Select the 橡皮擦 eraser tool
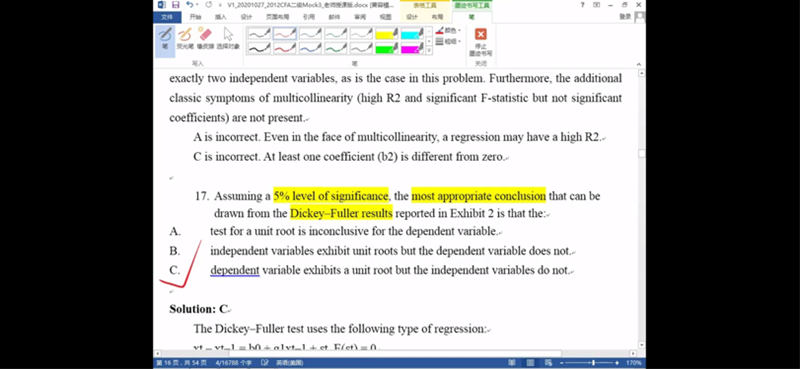Image resolution: width=800 pixels, height=369 pixels. tap(205, 38)
